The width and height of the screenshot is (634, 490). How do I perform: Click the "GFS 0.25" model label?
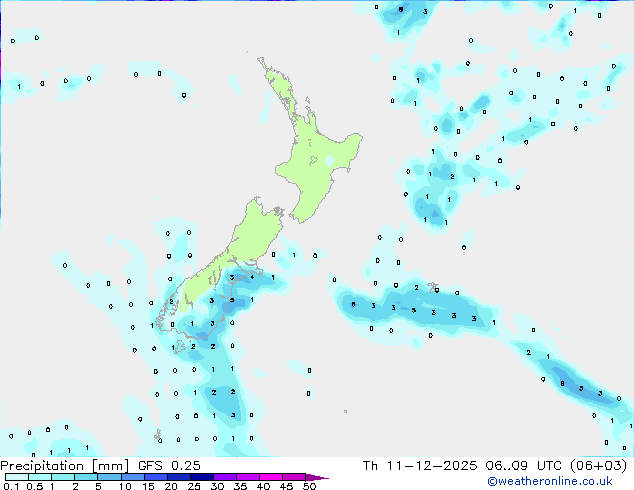click(169, 466)
